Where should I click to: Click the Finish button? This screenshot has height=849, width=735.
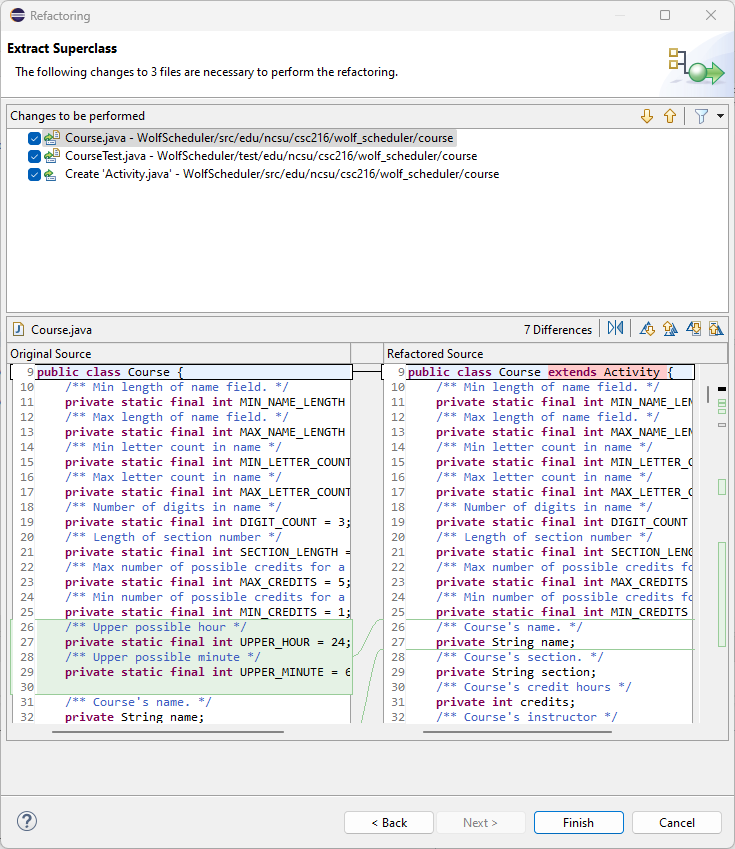tap(578, 822)
